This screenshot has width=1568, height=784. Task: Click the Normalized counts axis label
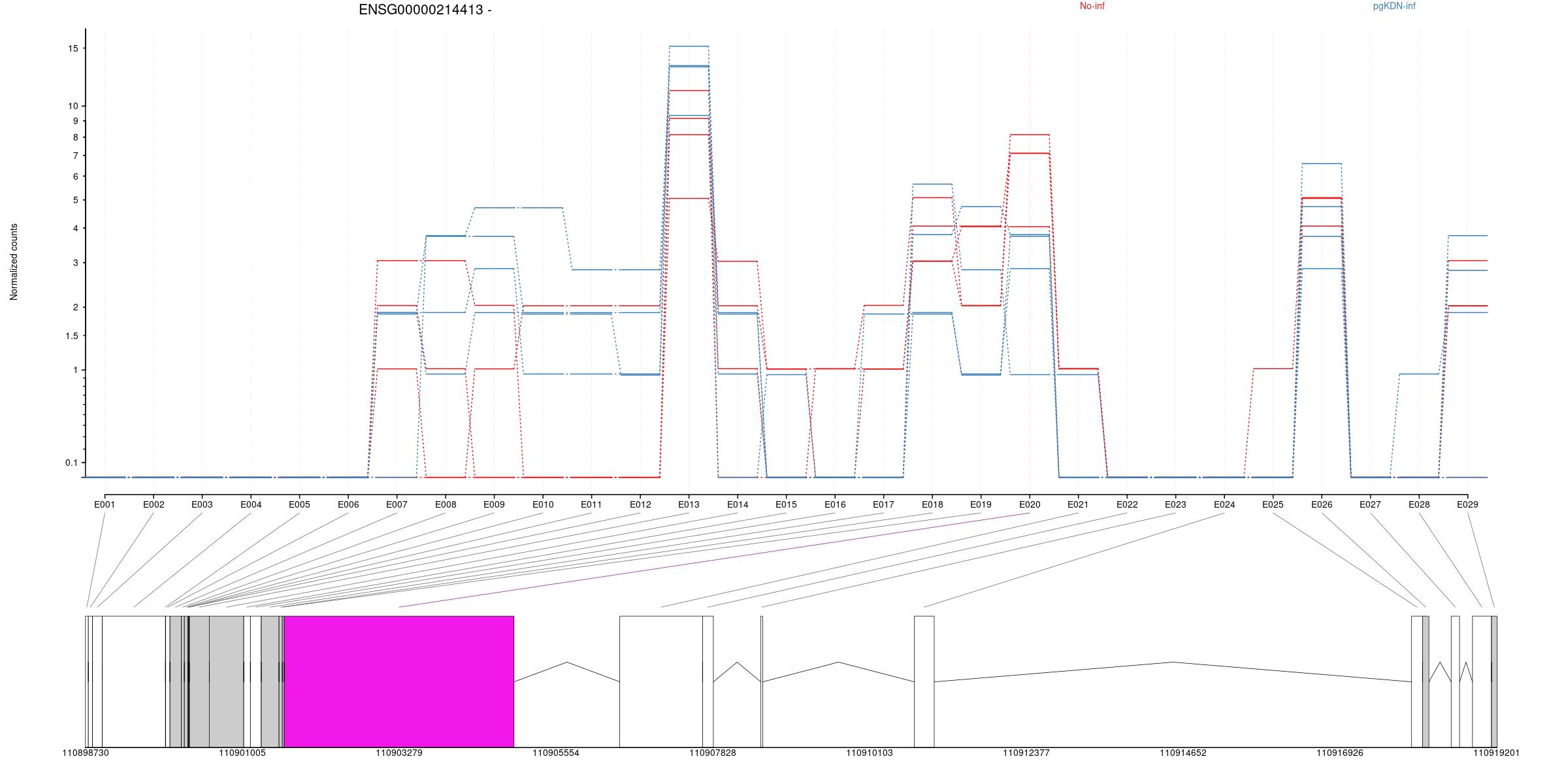pos(14,262)
